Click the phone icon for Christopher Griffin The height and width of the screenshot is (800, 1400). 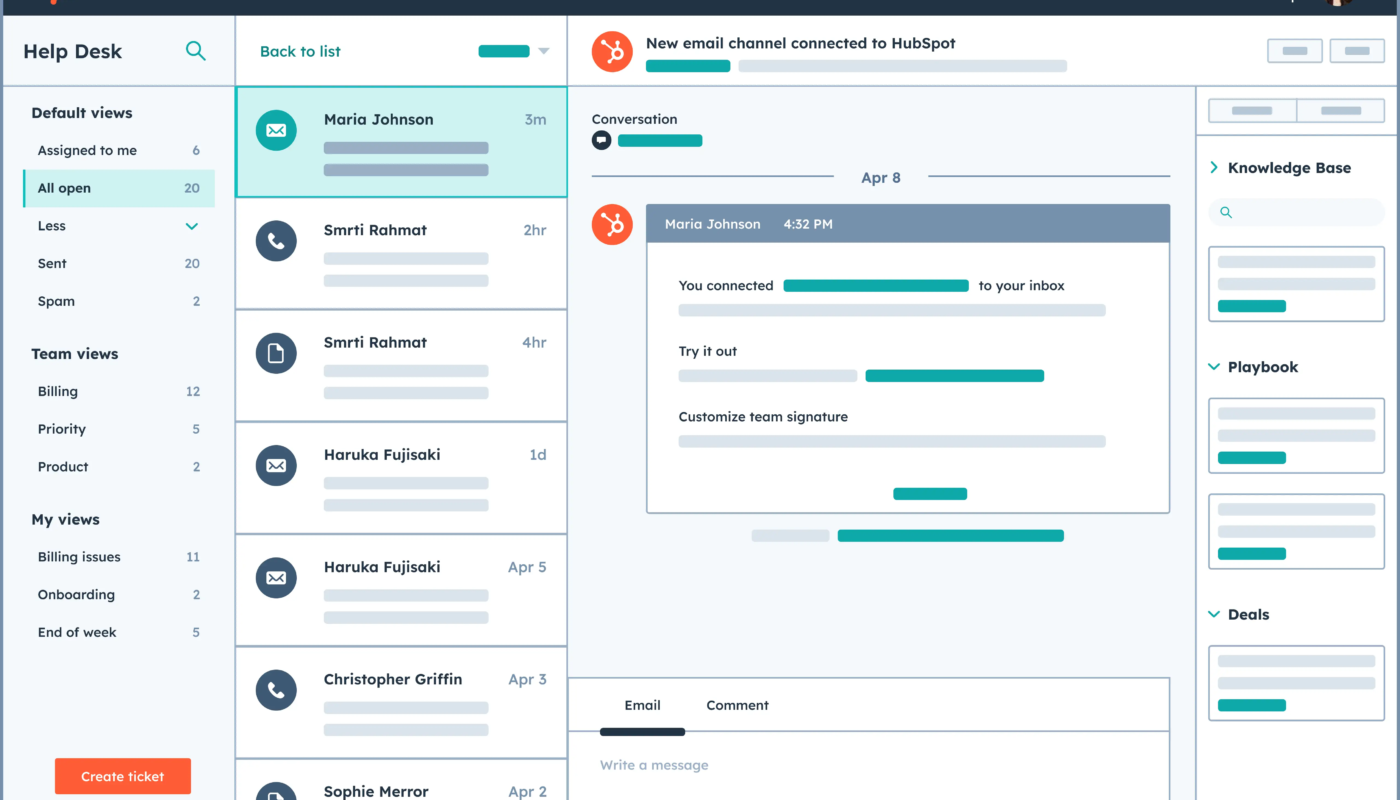click(x=276, y=690)
